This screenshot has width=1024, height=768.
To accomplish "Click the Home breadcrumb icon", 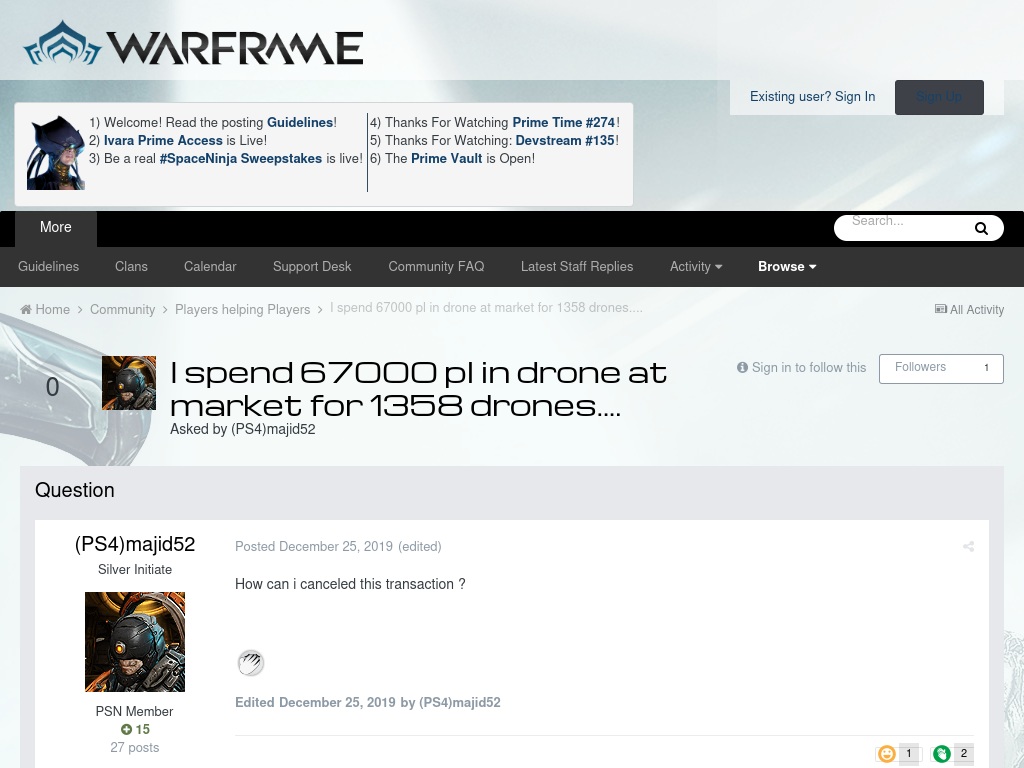I will (x=26, y=310).
